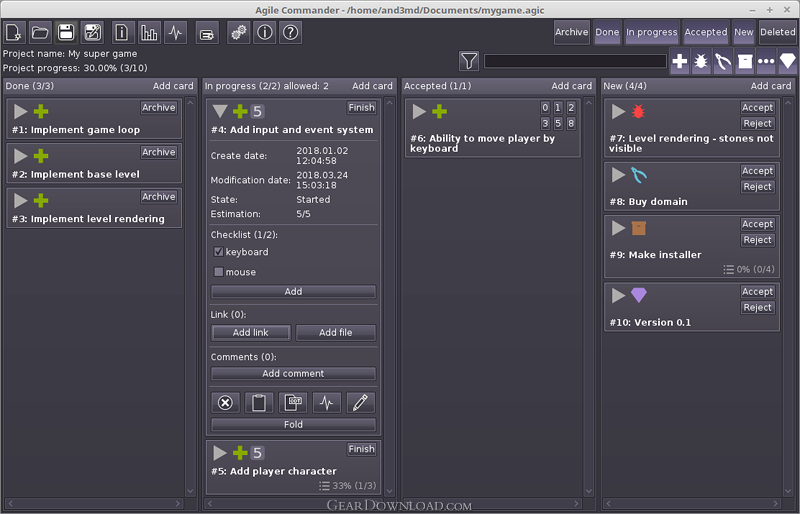
Task: Edit card #4 with pencil icon
Action: (x=360, y=403)
